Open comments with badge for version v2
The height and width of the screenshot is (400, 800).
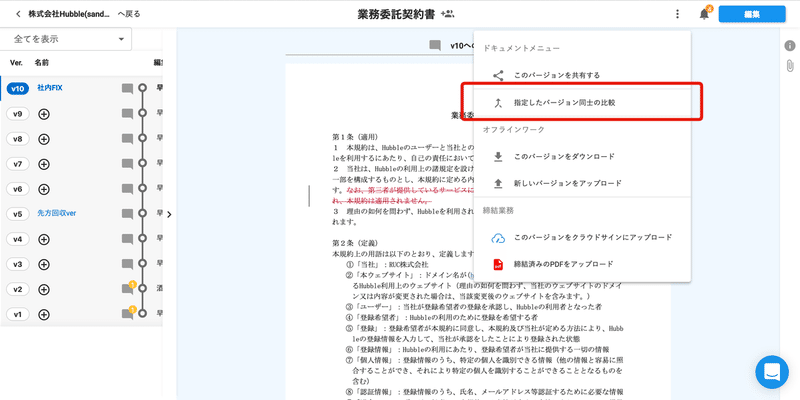click(x=129, y=288)
